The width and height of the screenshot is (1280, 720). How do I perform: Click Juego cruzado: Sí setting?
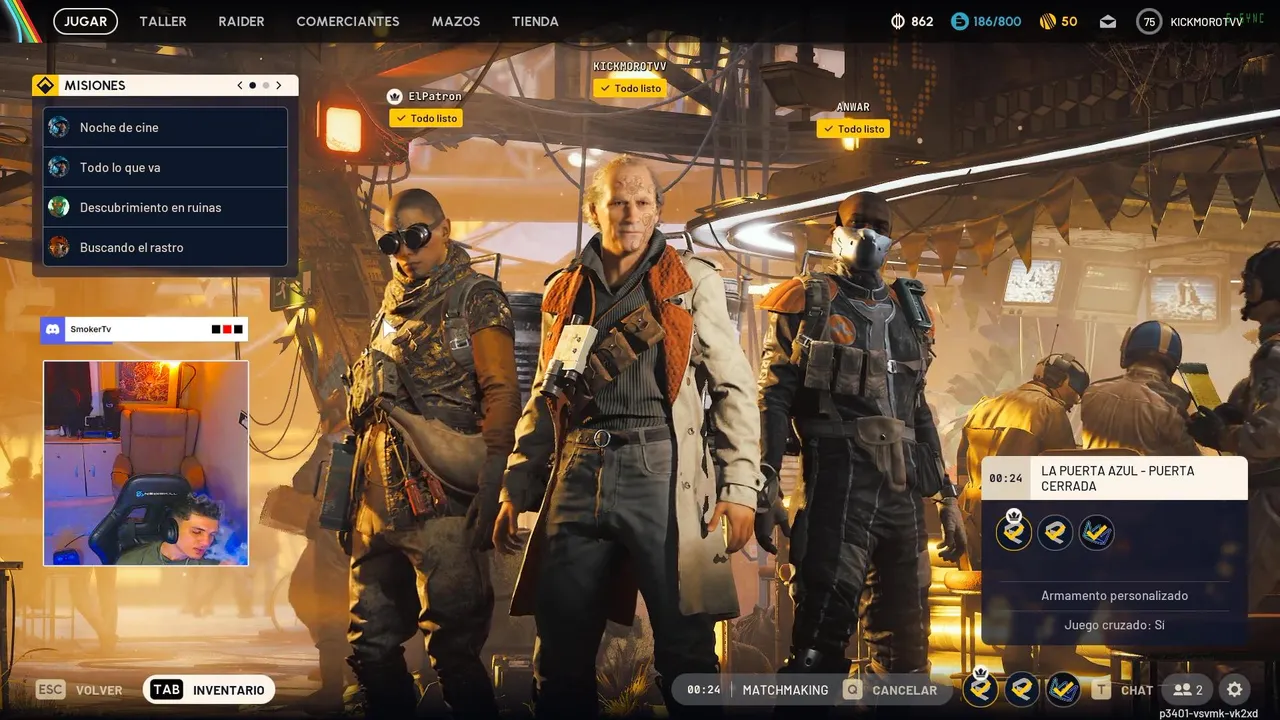point(1115,625)
